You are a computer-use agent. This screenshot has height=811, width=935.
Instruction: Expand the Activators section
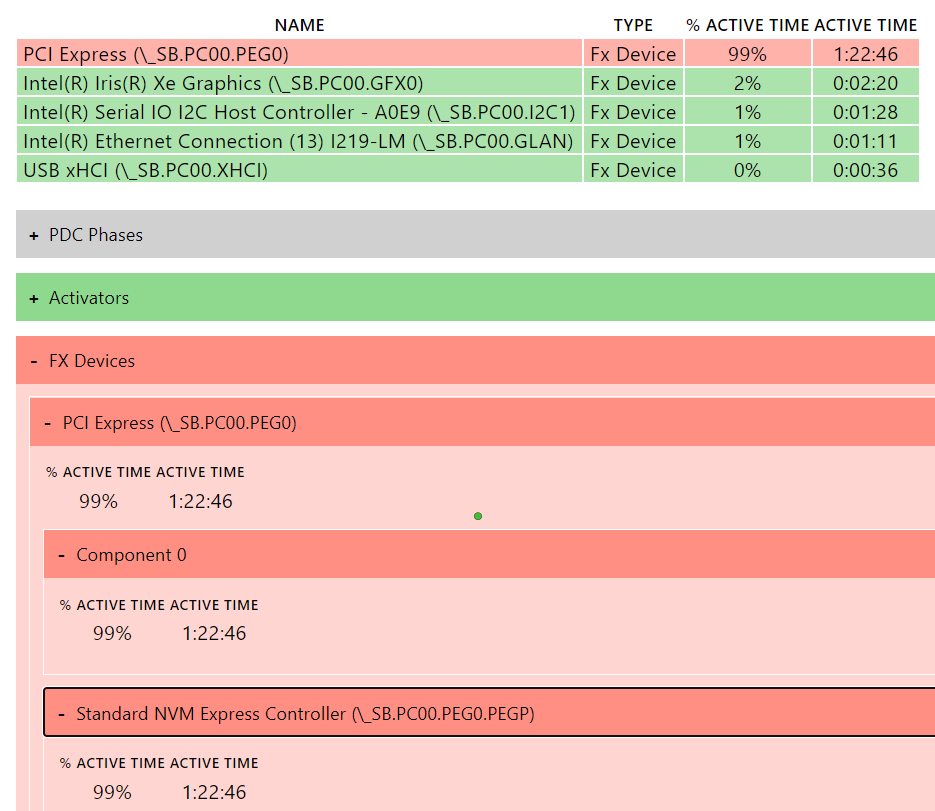(x=88, y=298)
